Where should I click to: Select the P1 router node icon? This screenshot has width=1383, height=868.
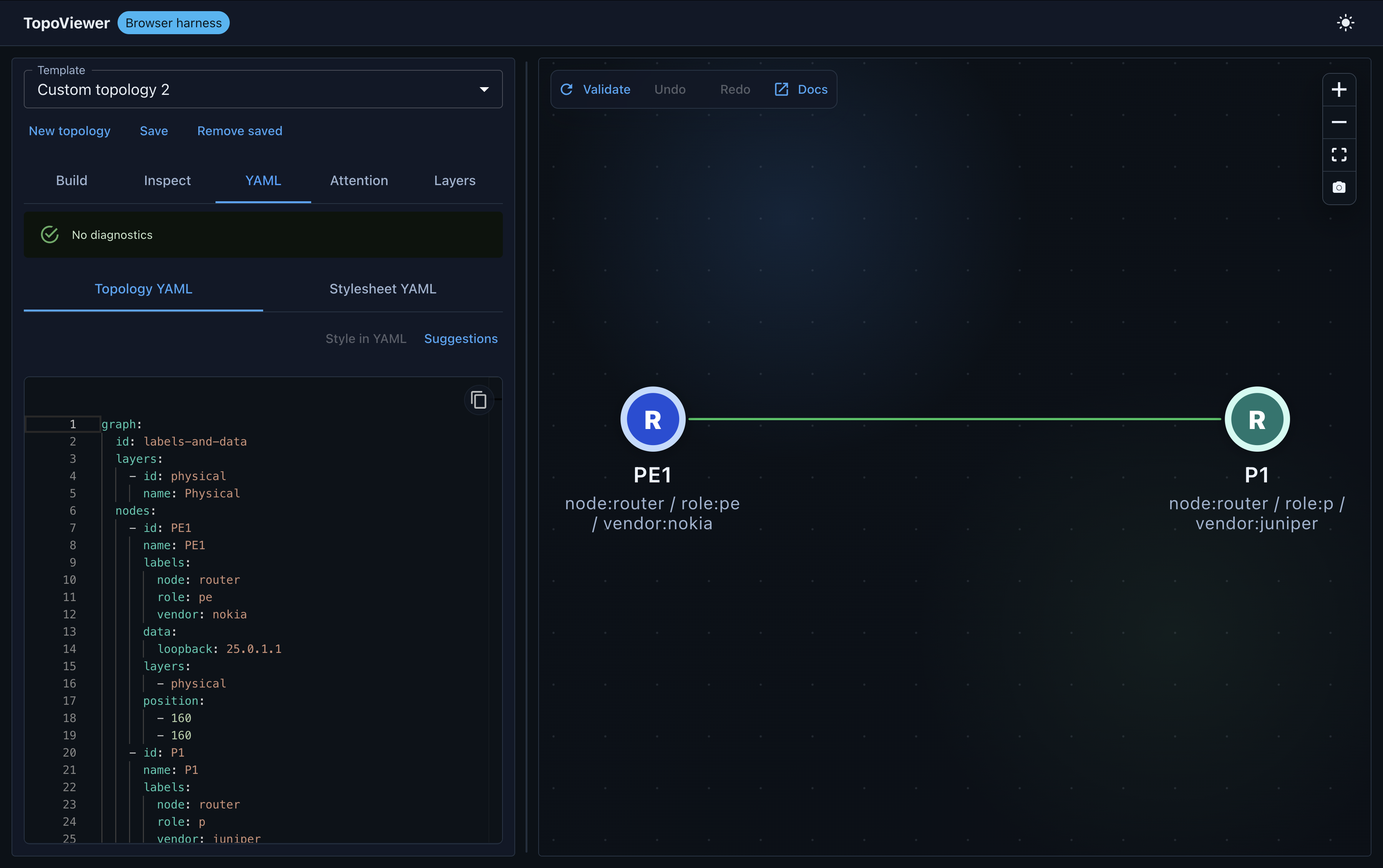(1257, 419)
